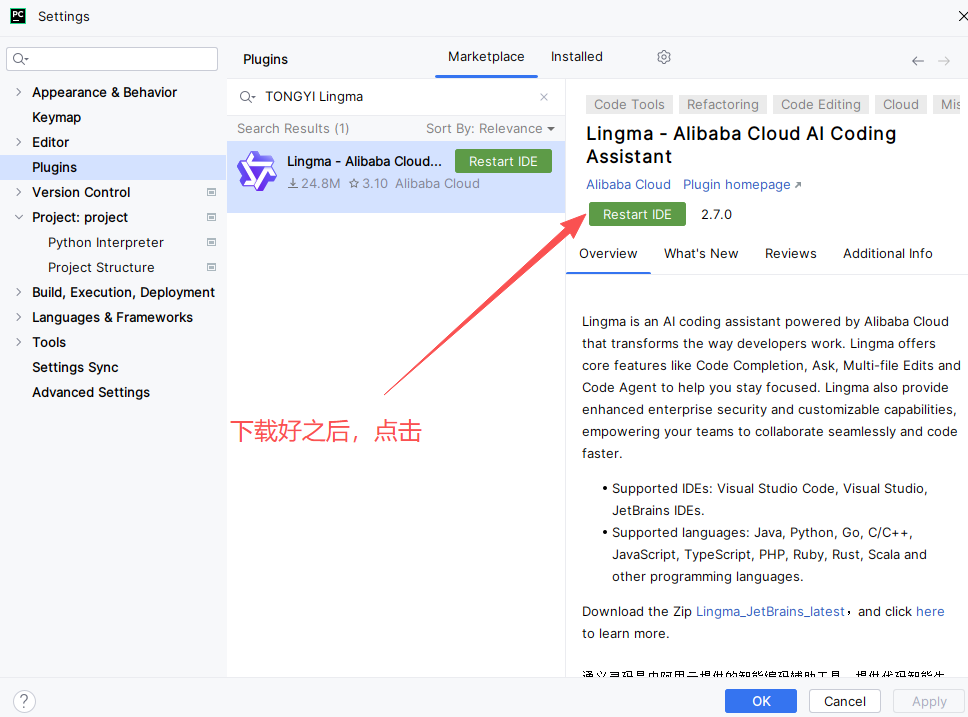
Task: Focus the settings search input field
Action: (122, 59)
